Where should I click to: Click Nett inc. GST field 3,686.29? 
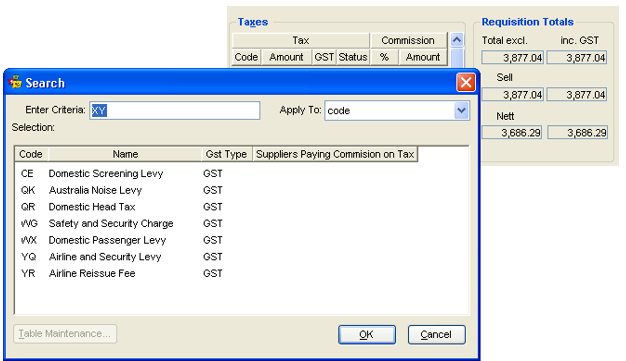click(x=577, y=132)
